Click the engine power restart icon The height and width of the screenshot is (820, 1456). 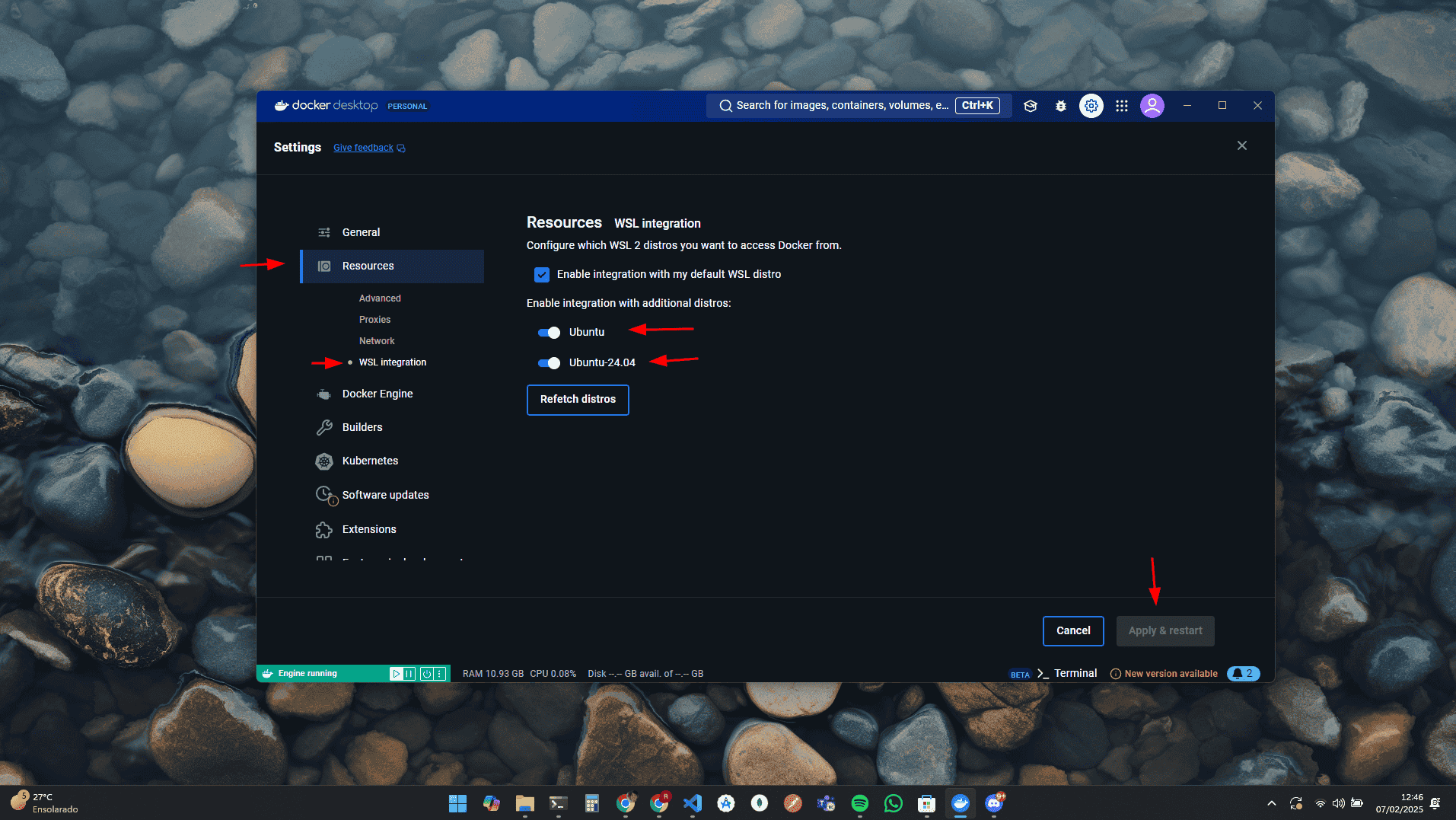[426, 674]
